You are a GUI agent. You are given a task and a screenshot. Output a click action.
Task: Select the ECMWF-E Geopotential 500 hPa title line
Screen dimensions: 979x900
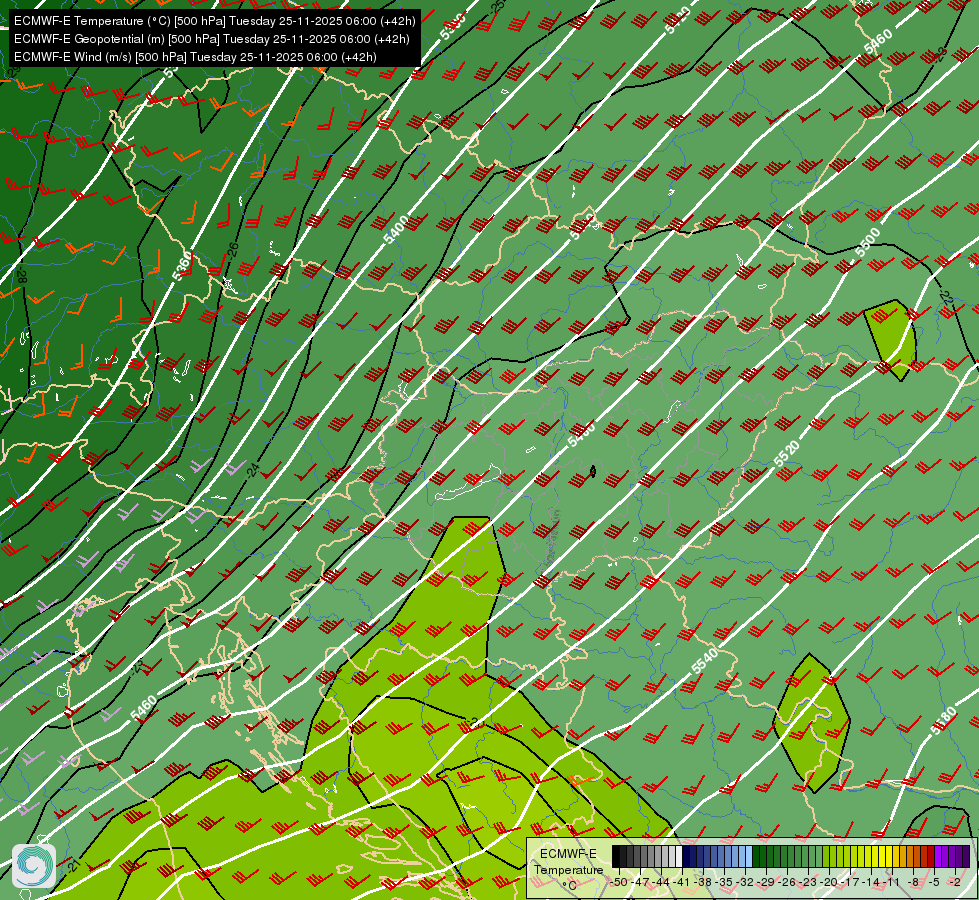click(x=212, y=39)
